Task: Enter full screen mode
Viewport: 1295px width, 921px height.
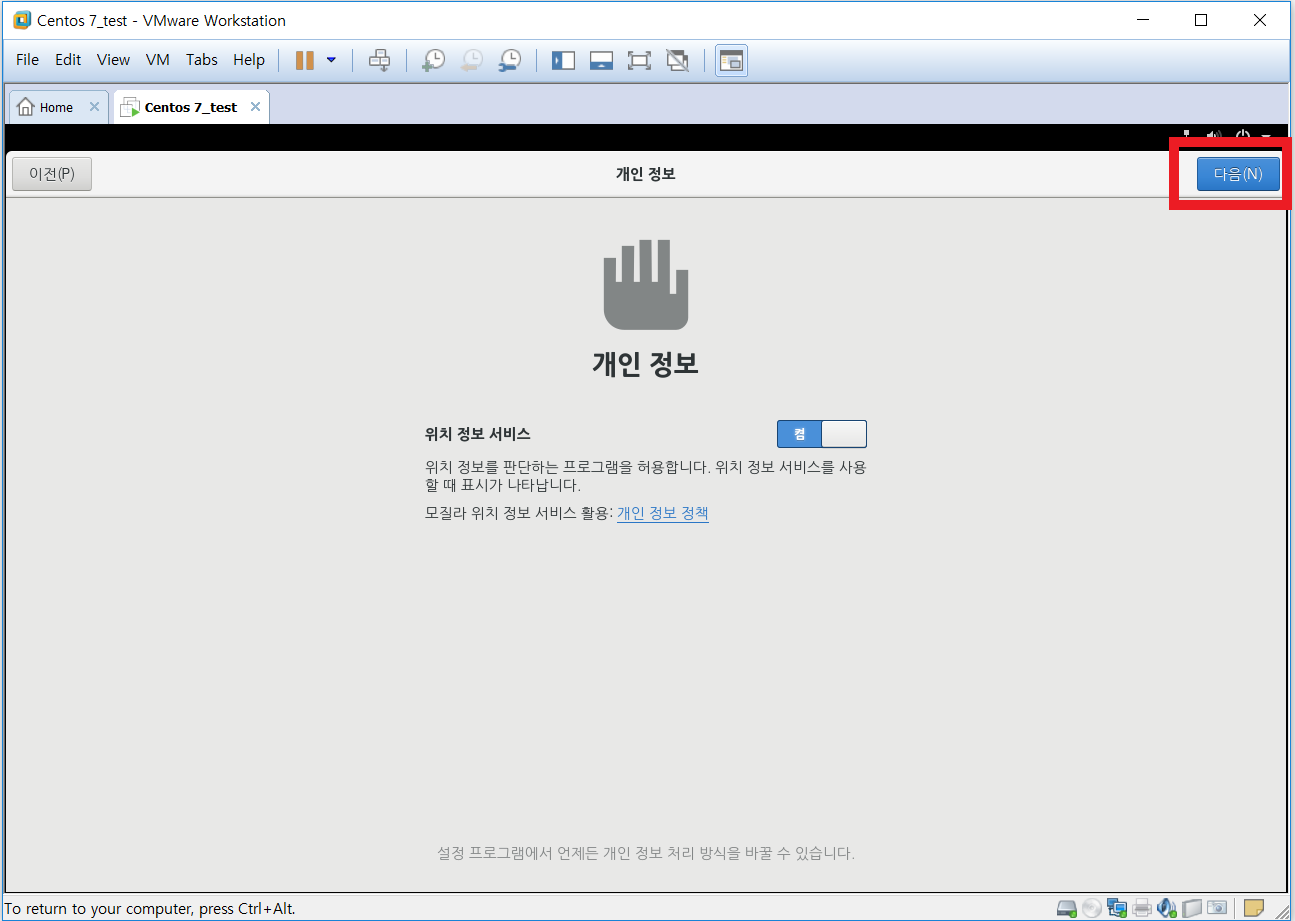Action: click(x=639, y=60)
